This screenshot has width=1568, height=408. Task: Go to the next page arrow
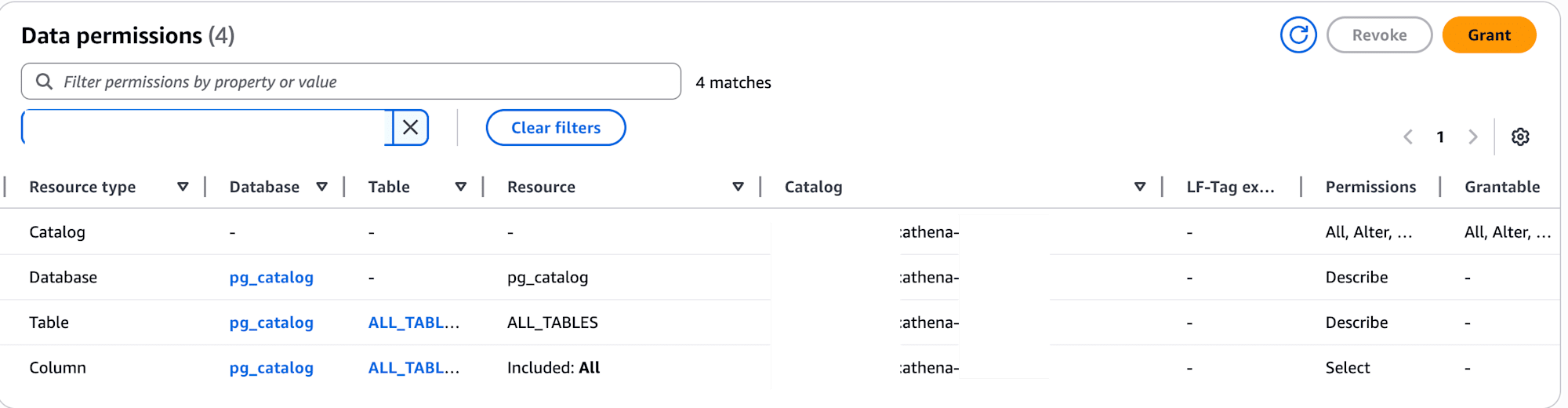pyautogui.click(x=1473, y=137)
